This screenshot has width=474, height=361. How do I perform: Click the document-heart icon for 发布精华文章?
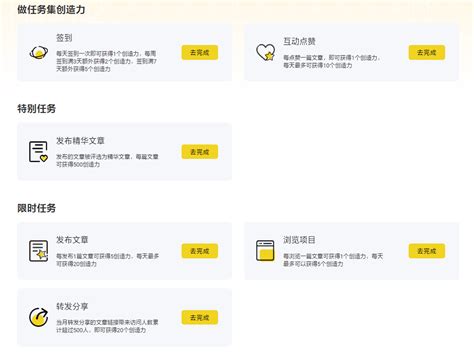tap(39, 152)
